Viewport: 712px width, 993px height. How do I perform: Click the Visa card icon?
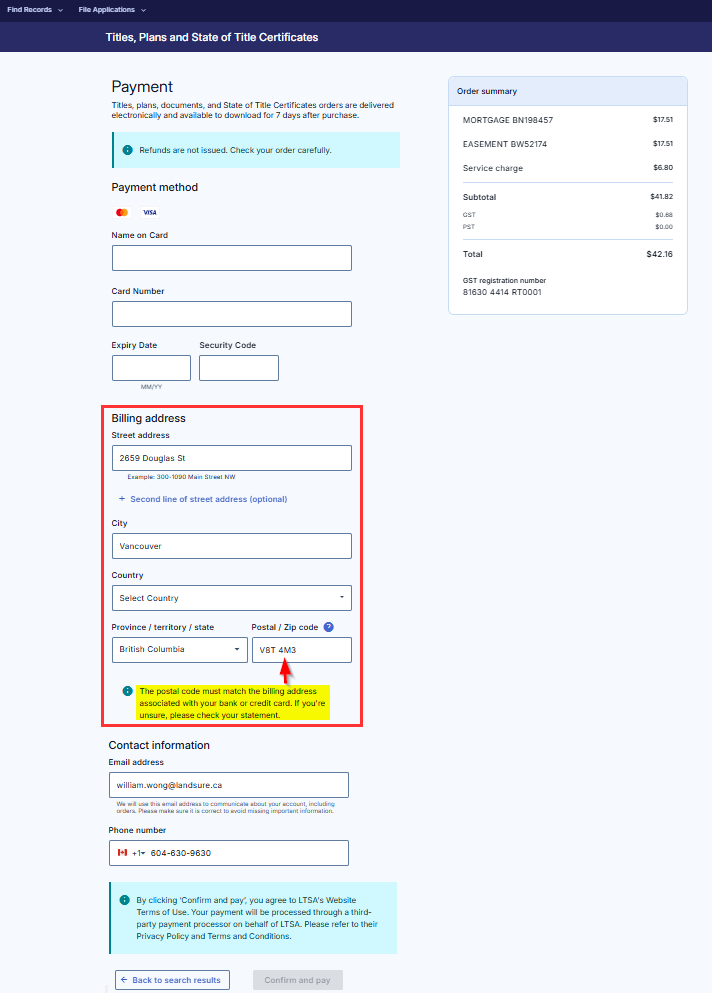[x=149, y=212]
